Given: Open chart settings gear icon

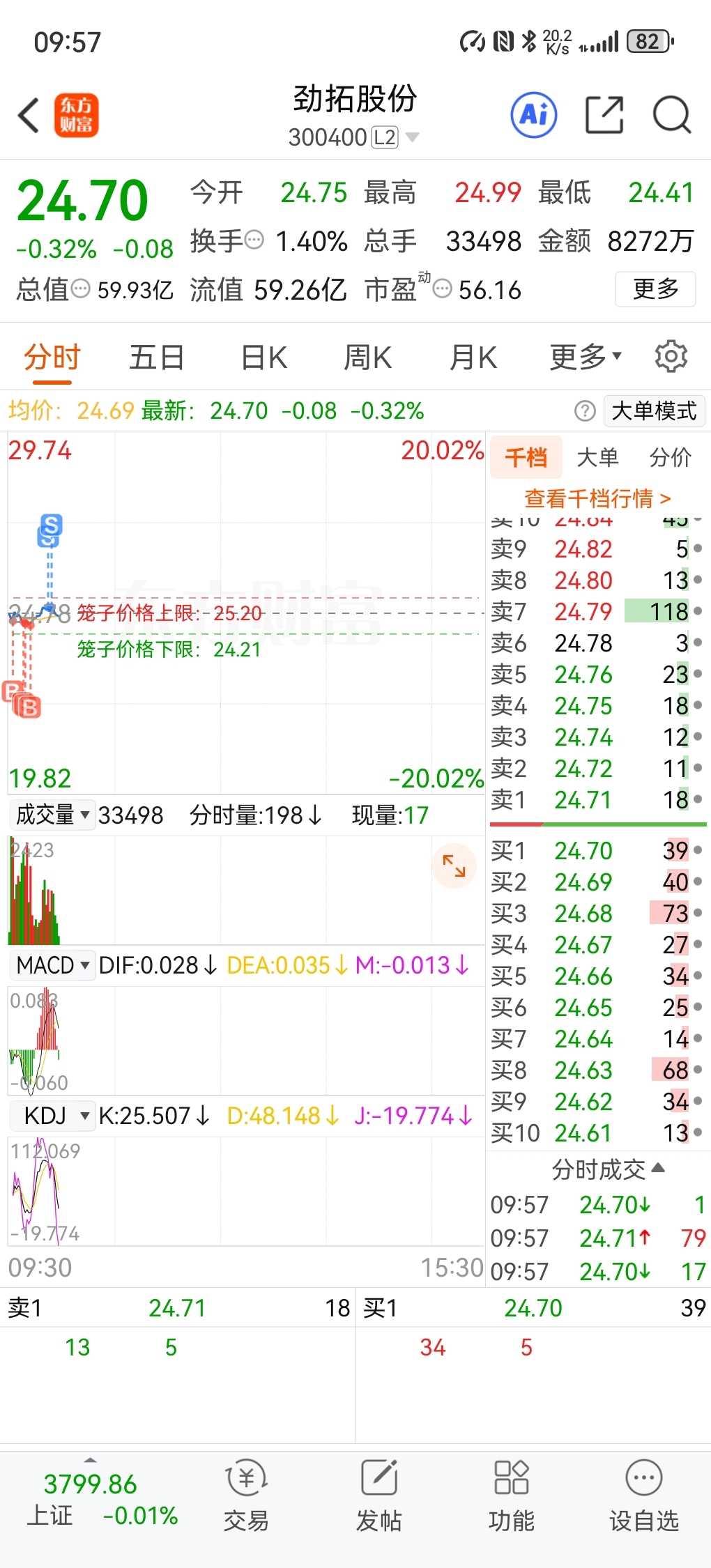Looking at the screenshot, I should point(671,357).
